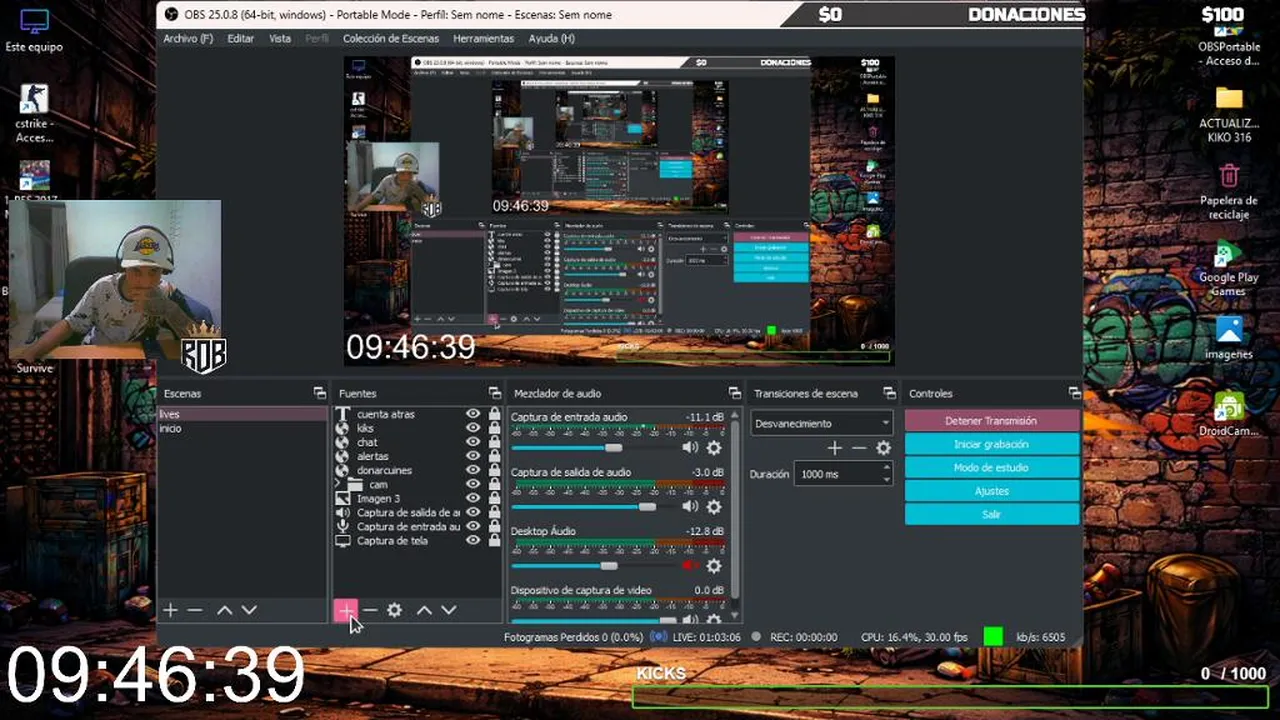Toggle visibility of Imagen 3 source
Screen dimensions: 1280x720
click(x=473, y=498)
